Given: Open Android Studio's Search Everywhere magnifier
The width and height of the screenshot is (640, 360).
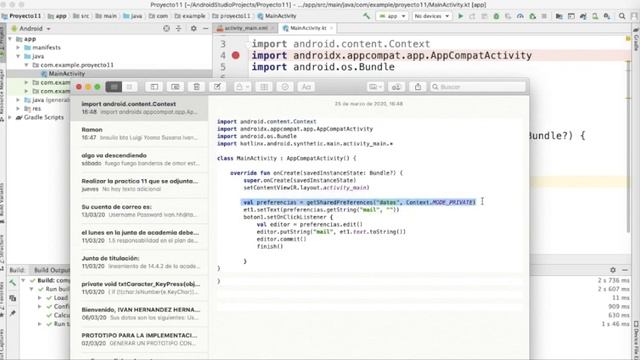Looking at the screenshot, I should [x=622, y=16].
